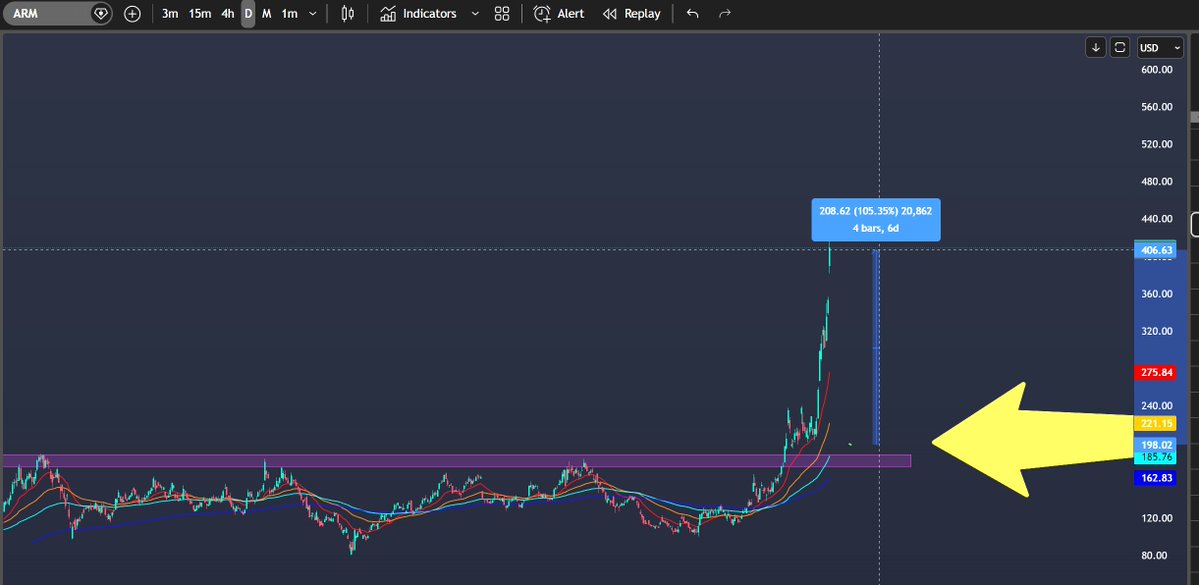Click the 440.00 price axis label
The image size is (1199, 585).
point(1156,219)
